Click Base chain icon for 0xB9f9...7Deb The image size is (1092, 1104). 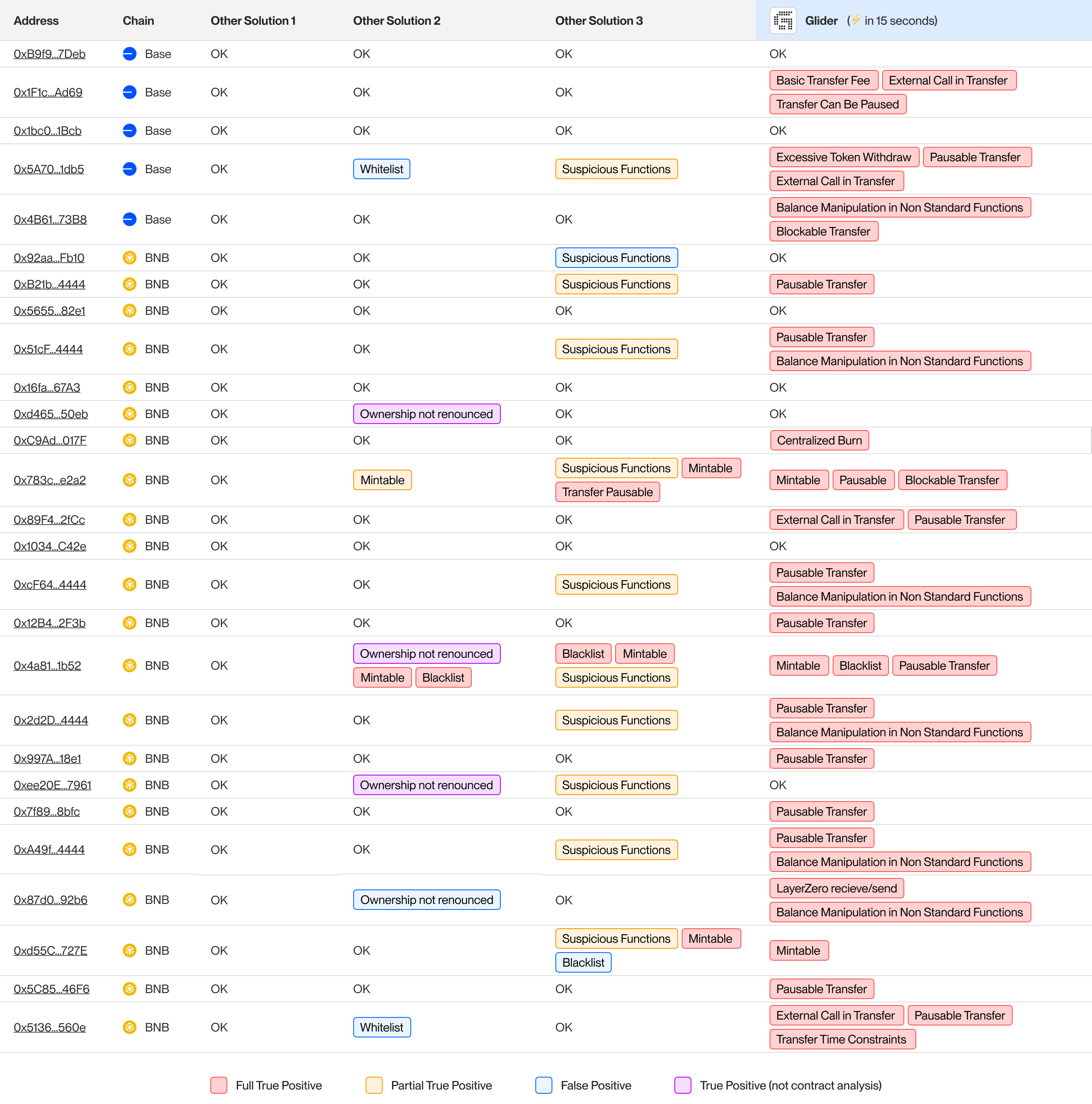[130, 54]
